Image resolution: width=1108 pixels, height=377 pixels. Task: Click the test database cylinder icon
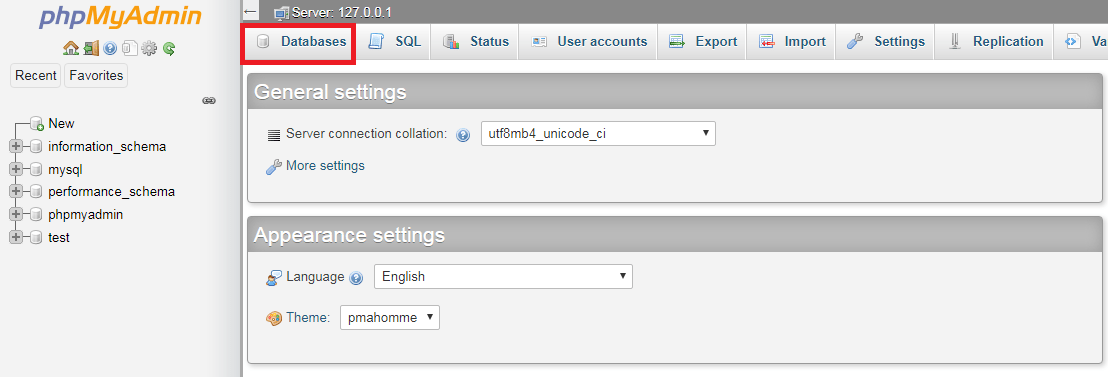tap(36, 238)
